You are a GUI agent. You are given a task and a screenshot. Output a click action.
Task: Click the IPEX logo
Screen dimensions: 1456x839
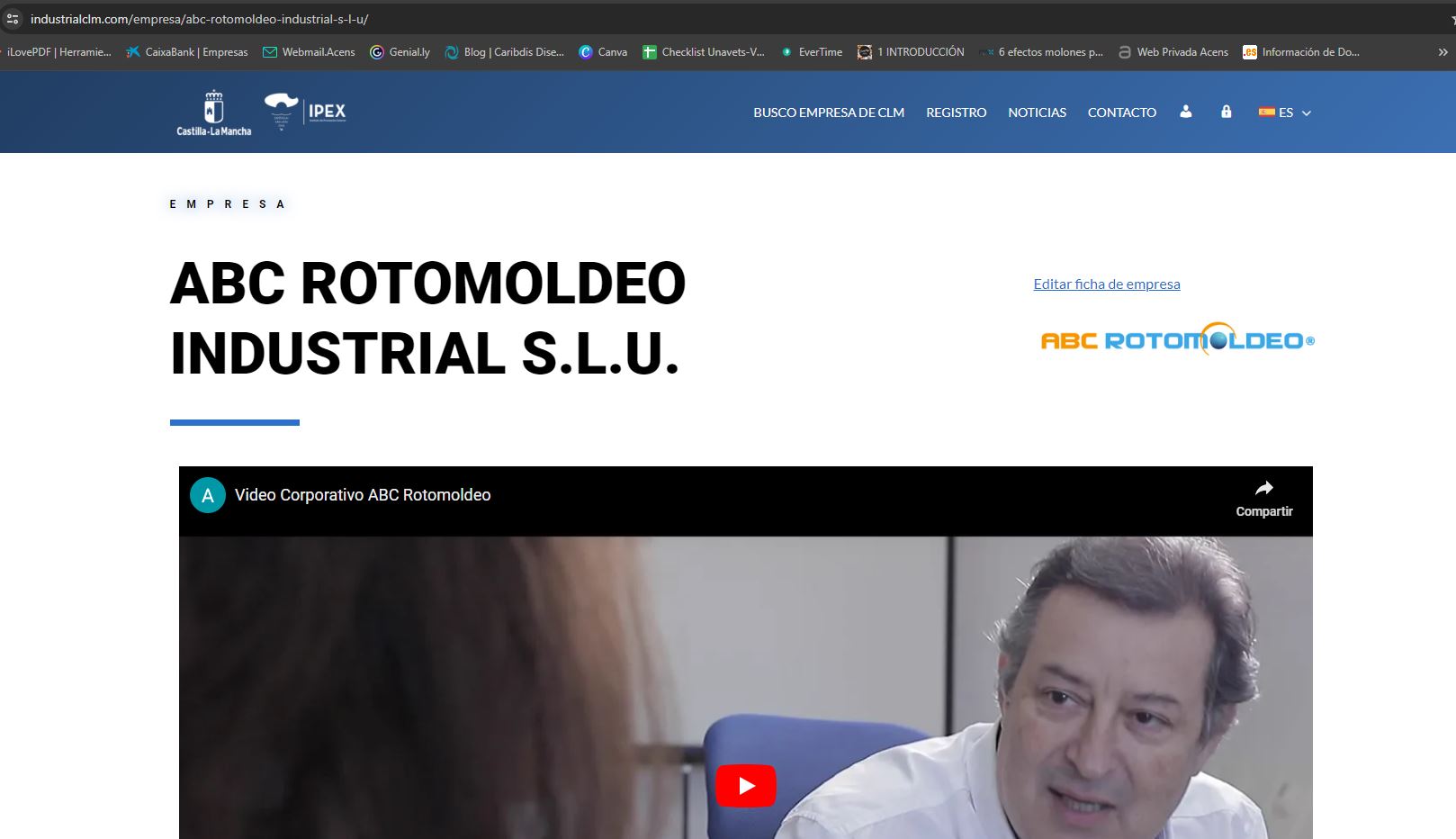pos(306,111)
